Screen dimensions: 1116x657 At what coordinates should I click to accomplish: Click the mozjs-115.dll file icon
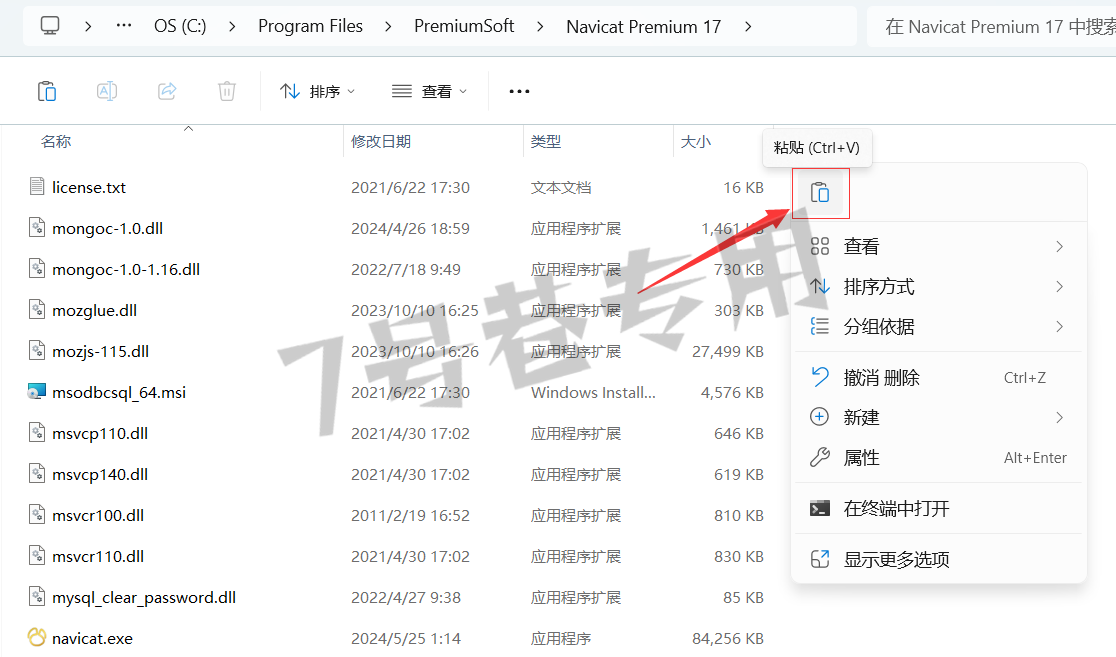(x=37, y=351)
